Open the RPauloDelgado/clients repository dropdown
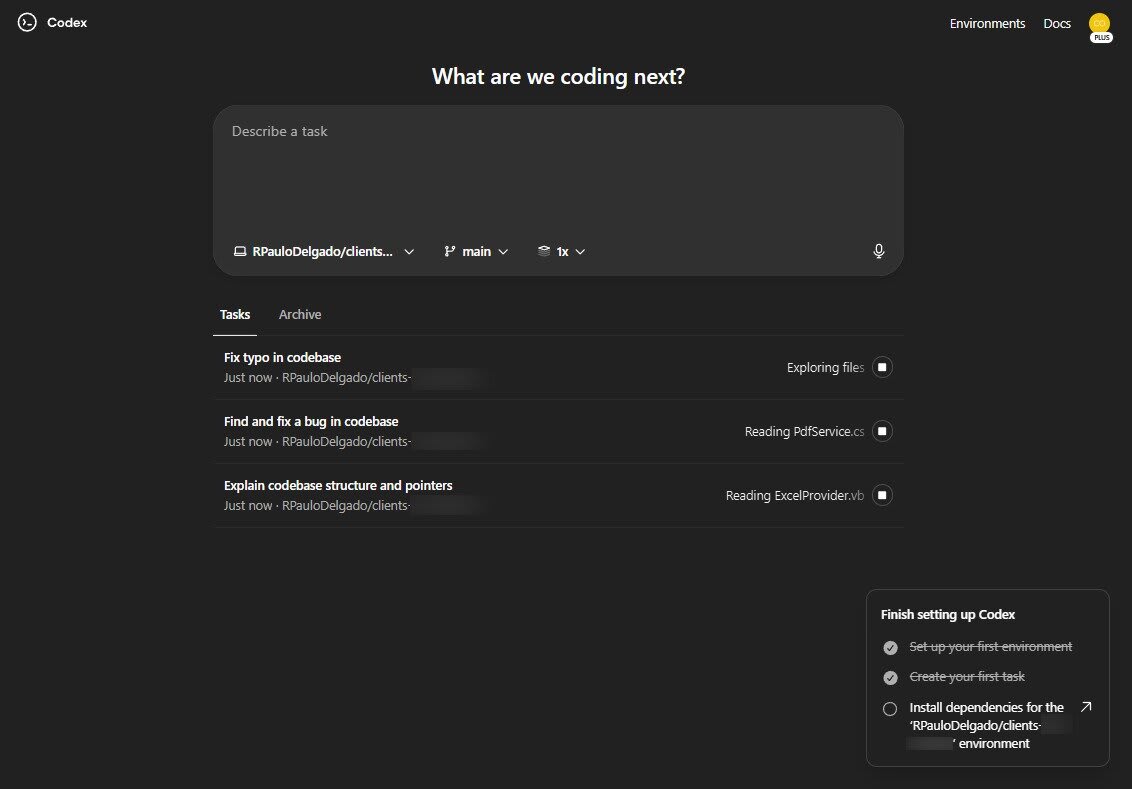 pos(323,251)
